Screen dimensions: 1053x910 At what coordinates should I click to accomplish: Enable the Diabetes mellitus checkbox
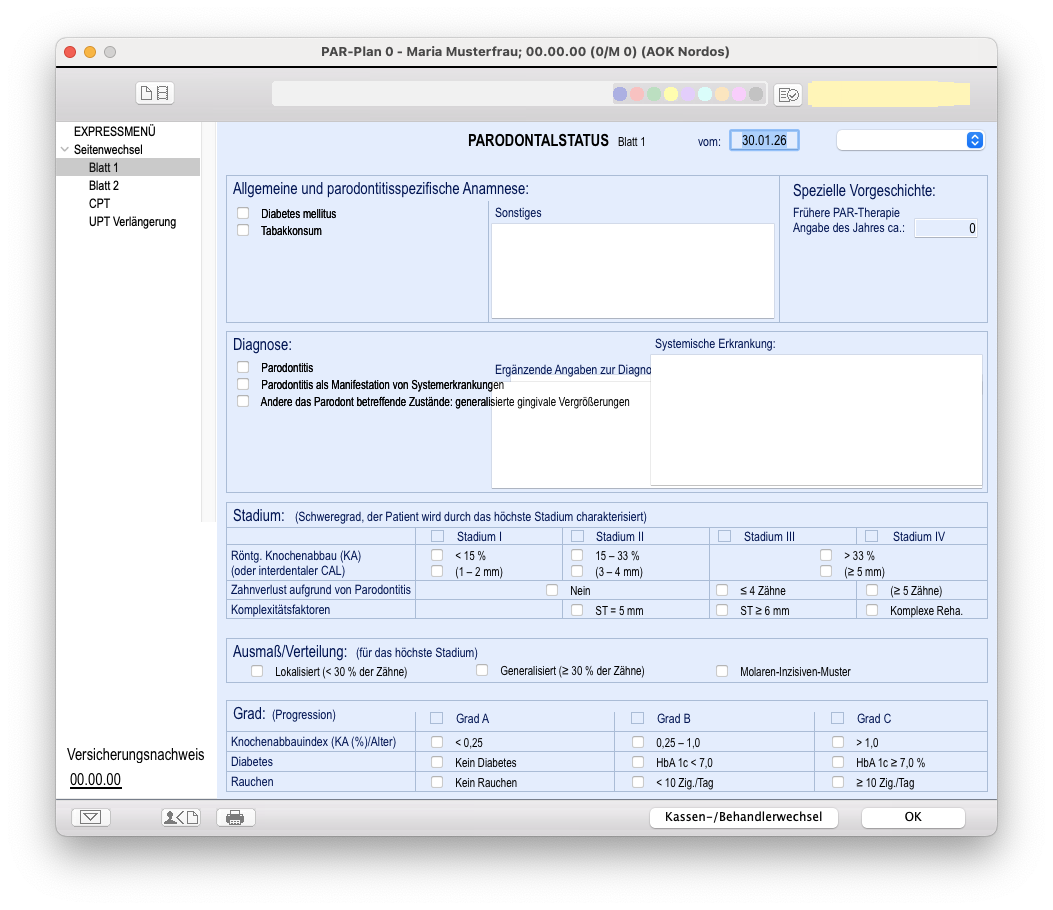click(243, 213)
